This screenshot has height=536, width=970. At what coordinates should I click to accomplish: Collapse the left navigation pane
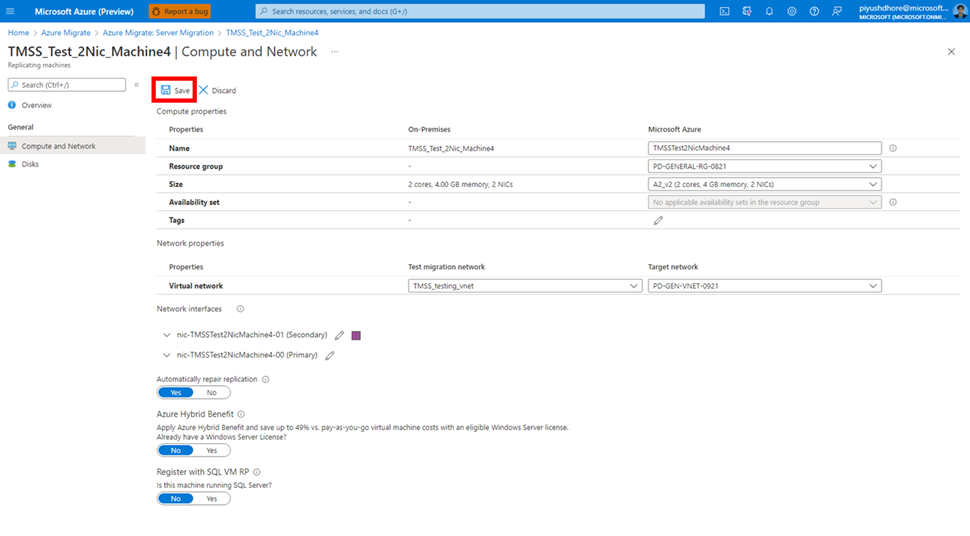(137, 85)
